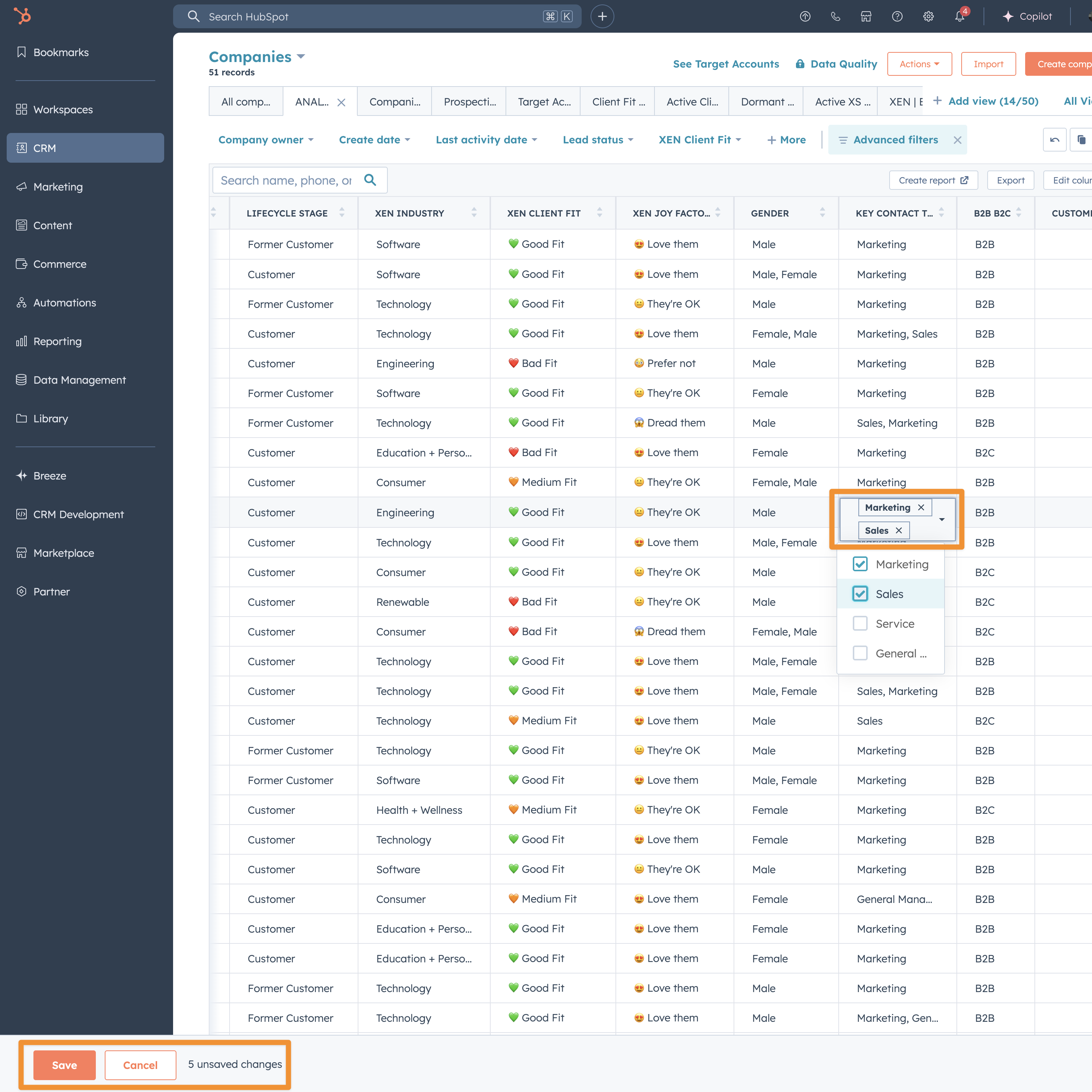Click the undo arrow icon

[x=1054, y=140]
